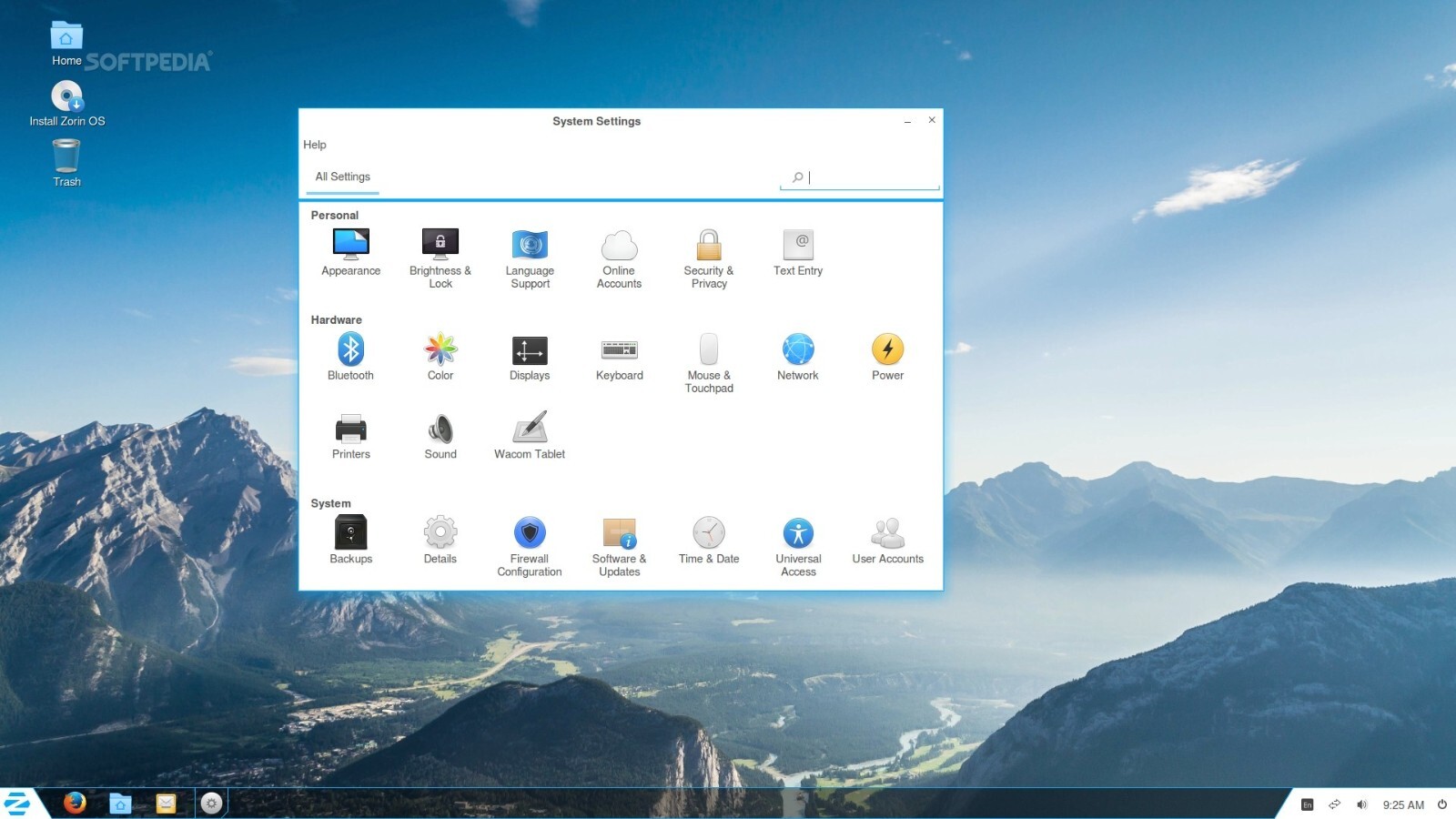Select the All Settings tab
1456x819 pixels.
click(342, 177)
